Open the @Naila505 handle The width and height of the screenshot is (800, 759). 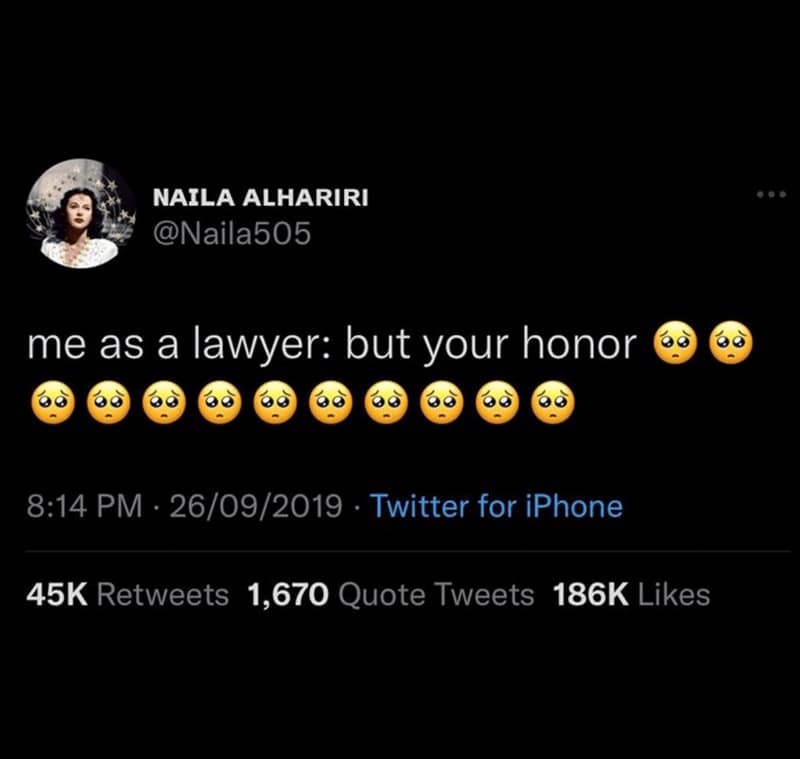(x=232, y=234)
